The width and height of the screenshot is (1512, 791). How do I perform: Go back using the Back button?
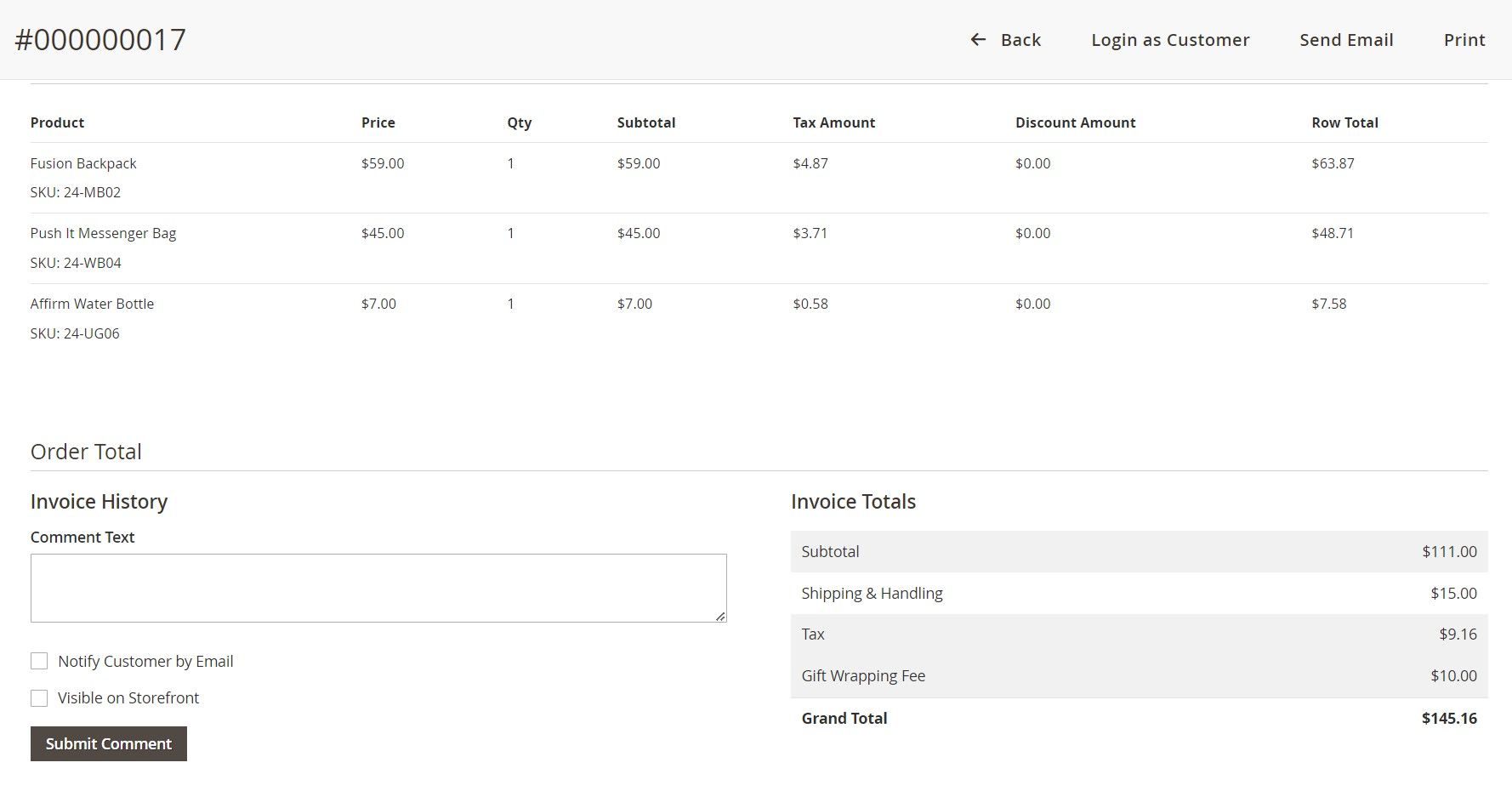[x=1020, y=40]
